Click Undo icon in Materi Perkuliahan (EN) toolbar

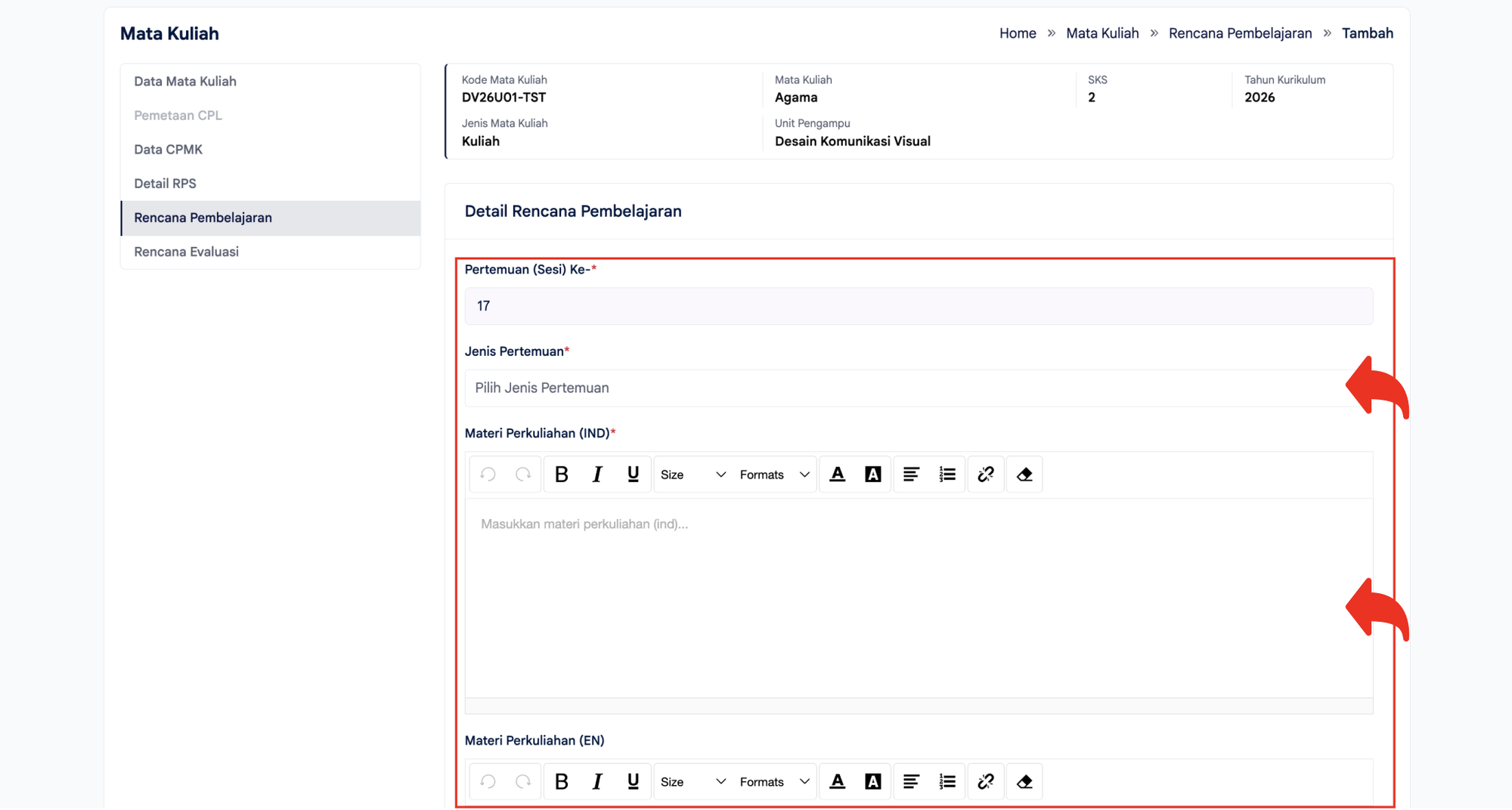(x=488, y=781)
